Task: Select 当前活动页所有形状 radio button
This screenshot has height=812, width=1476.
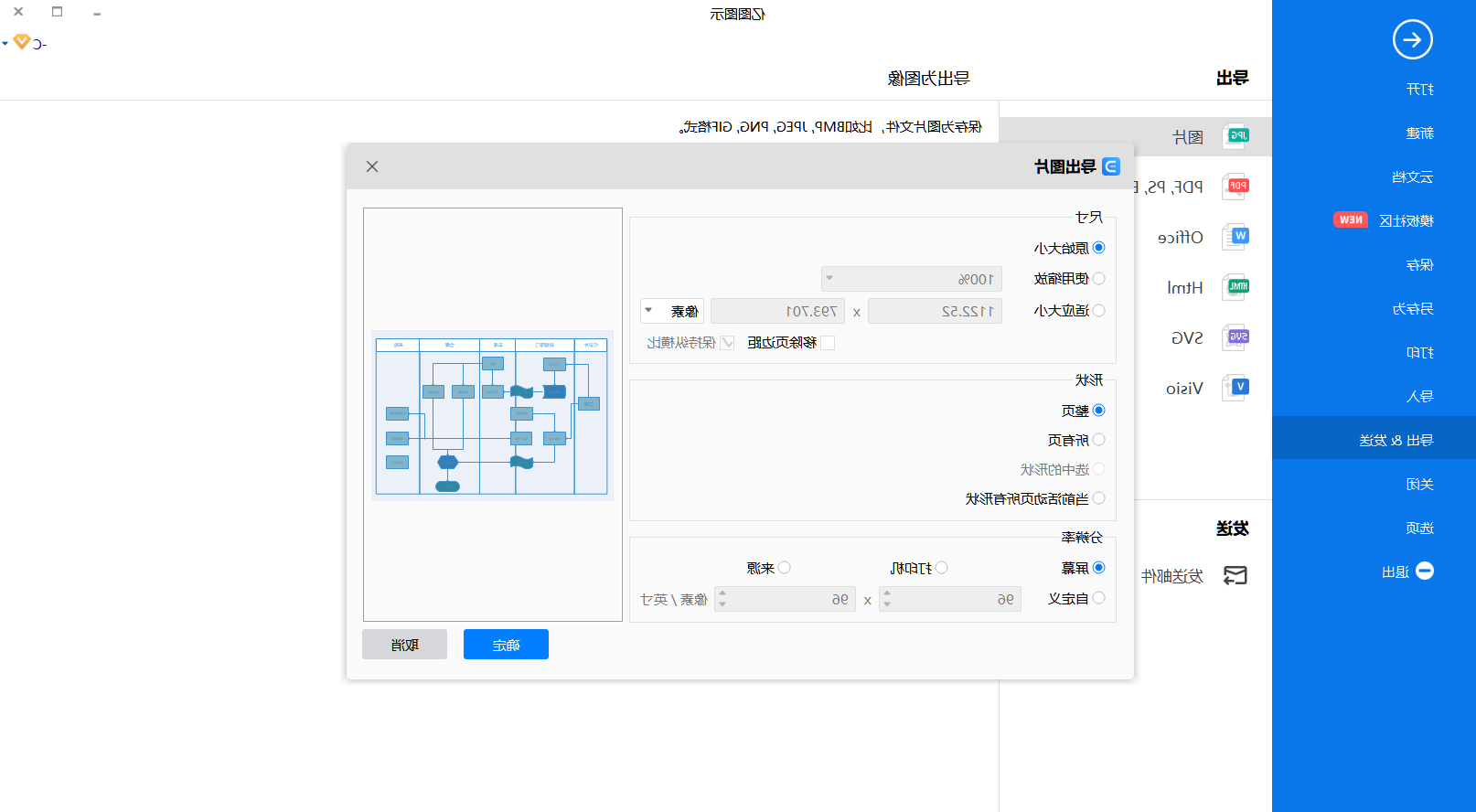Action: point(1098,498)
